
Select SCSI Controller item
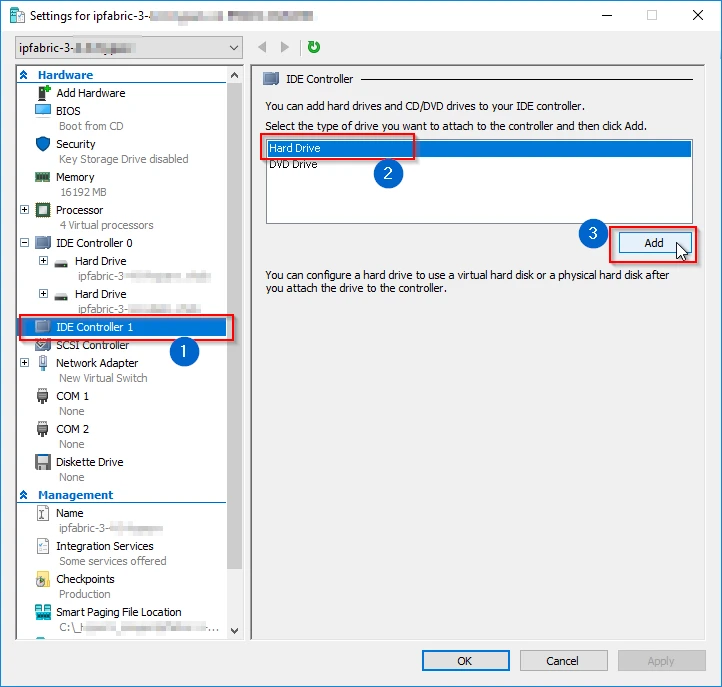92,345
